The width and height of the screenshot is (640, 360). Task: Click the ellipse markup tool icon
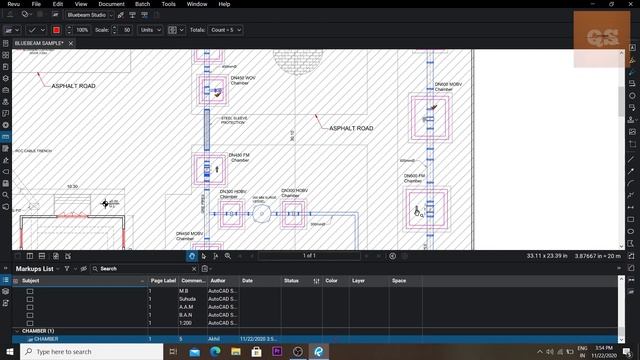[631, 231]
